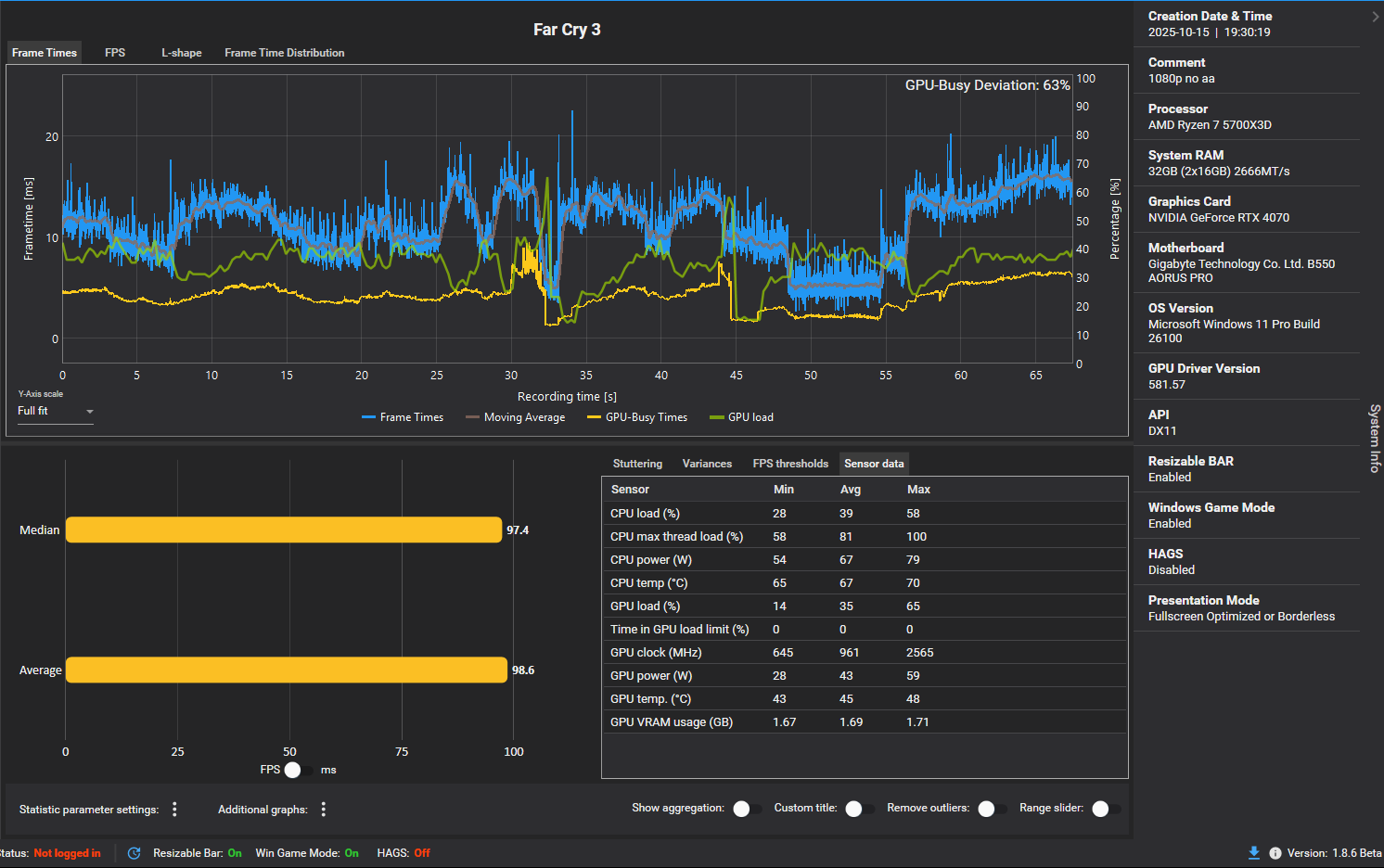Click the GPU-Busy Times legend entry
The image size is (1384, 868).
pos(637,417)
